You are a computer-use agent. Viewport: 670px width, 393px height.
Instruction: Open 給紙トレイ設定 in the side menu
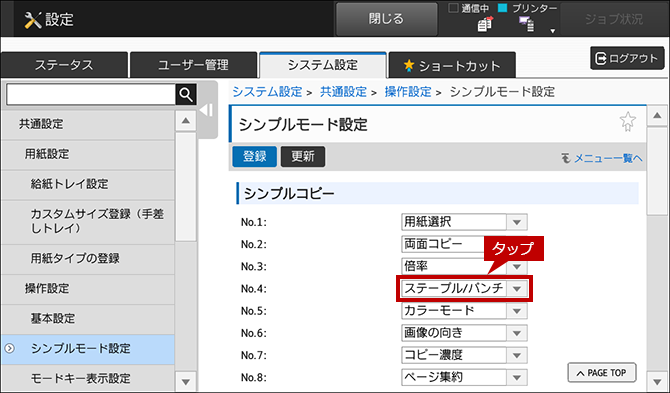pos(88,184)
